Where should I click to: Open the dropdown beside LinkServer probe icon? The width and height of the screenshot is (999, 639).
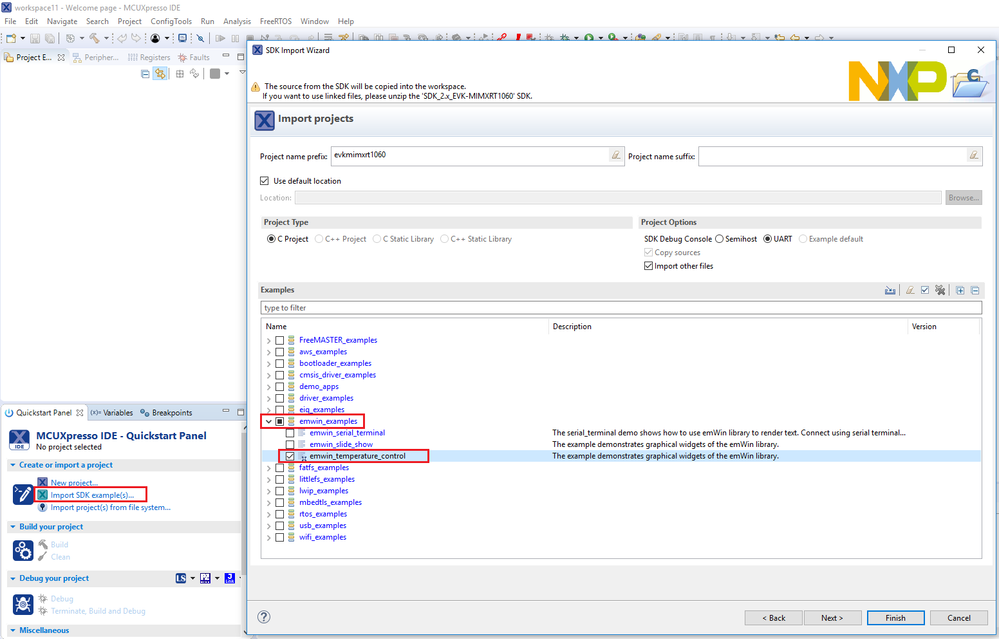[x=192, y=578]
